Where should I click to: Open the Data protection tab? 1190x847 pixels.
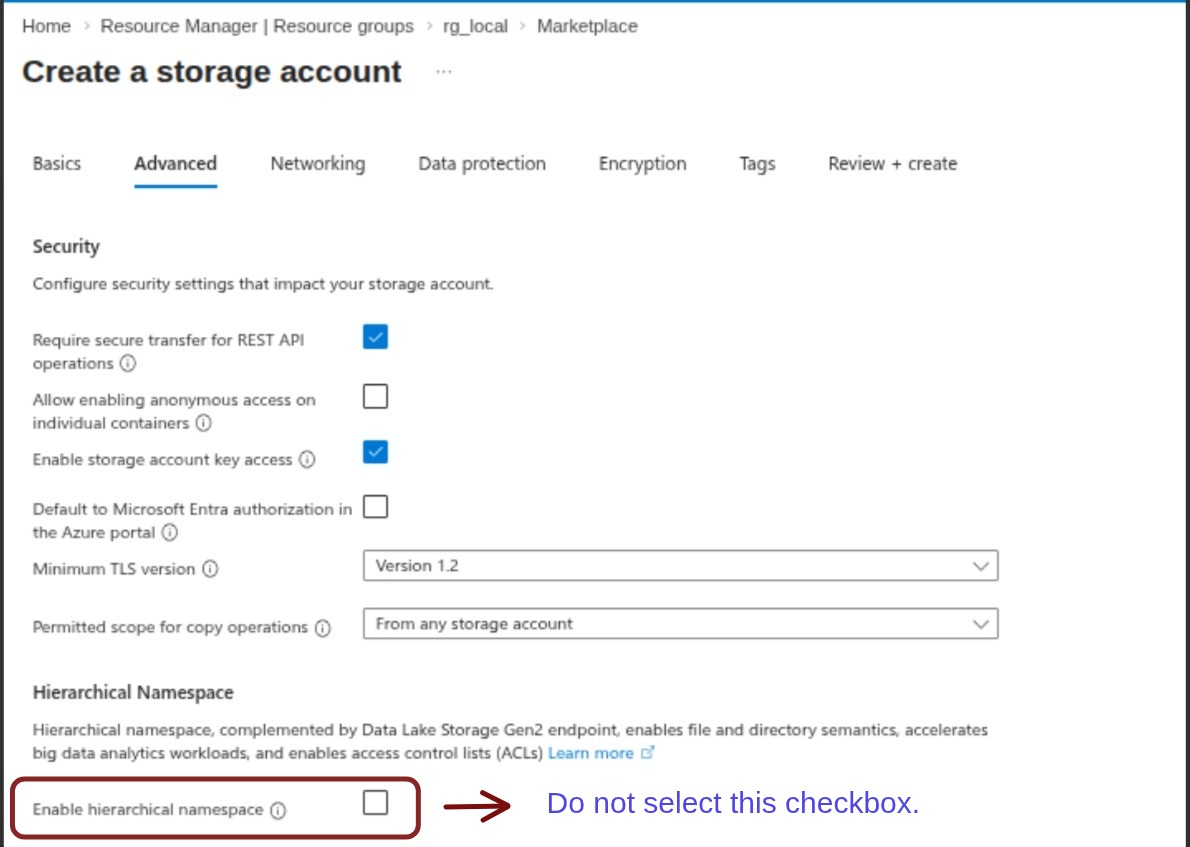(482, 164)
